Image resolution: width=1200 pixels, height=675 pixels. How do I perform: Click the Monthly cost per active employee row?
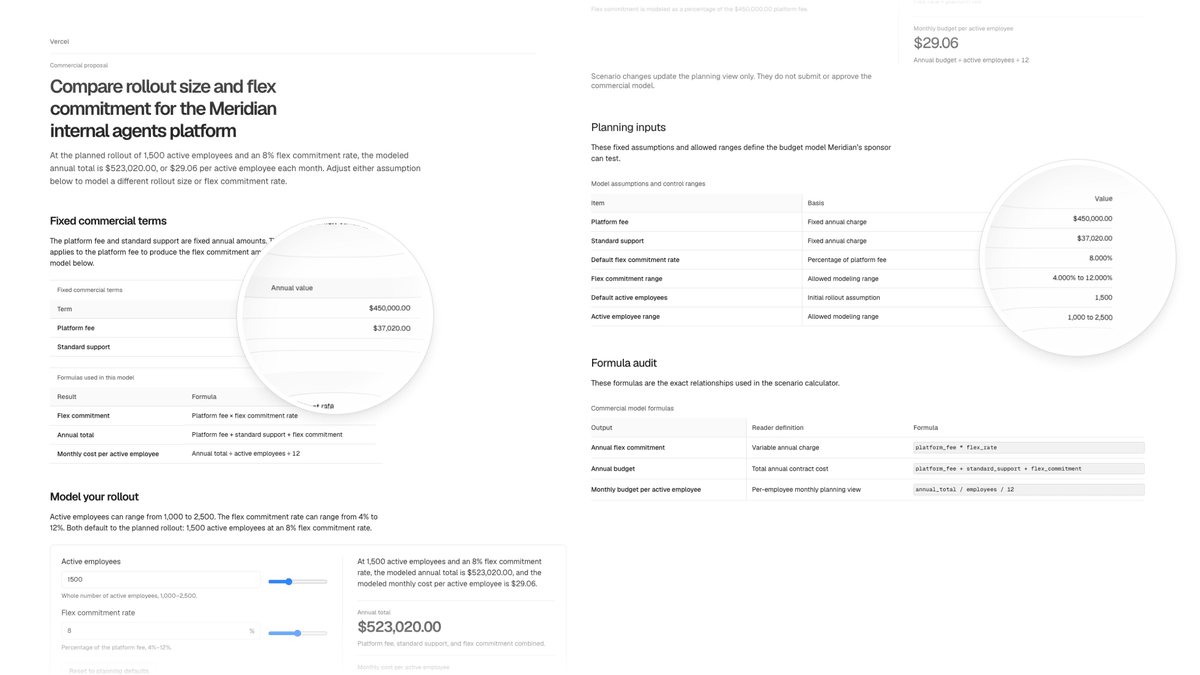(215, 454)
